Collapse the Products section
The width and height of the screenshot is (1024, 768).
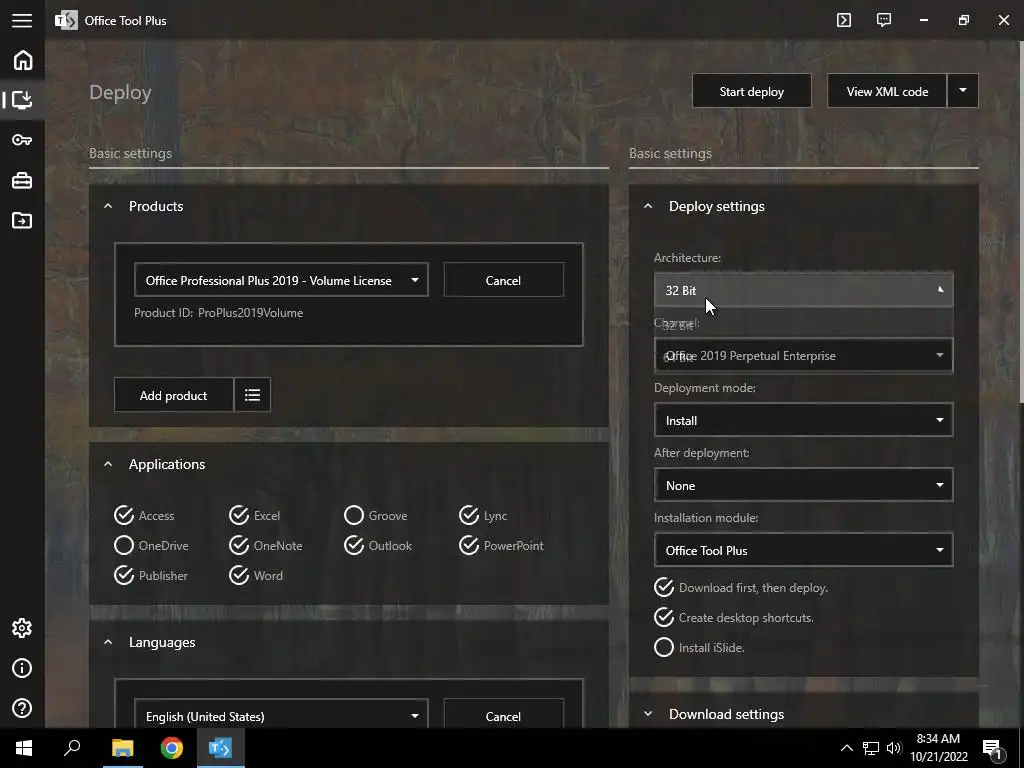click(x=108, y=206)
